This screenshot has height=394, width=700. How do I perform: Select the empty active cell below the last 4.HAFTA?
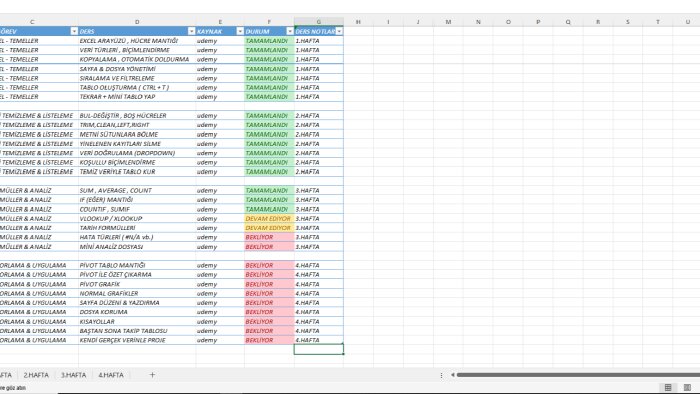pos(319,349)
